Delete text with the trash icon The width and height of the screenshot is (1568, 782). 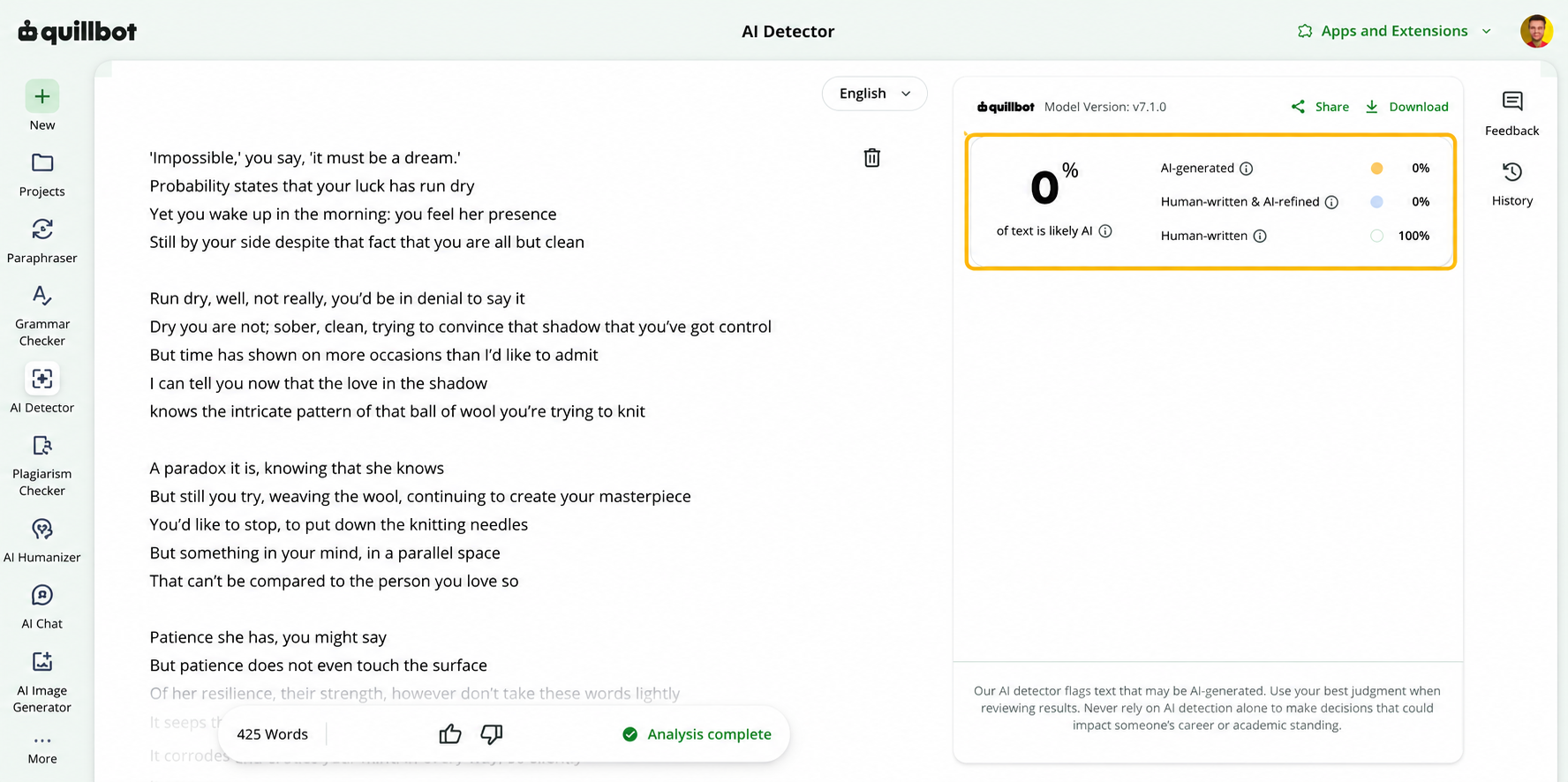871,158
